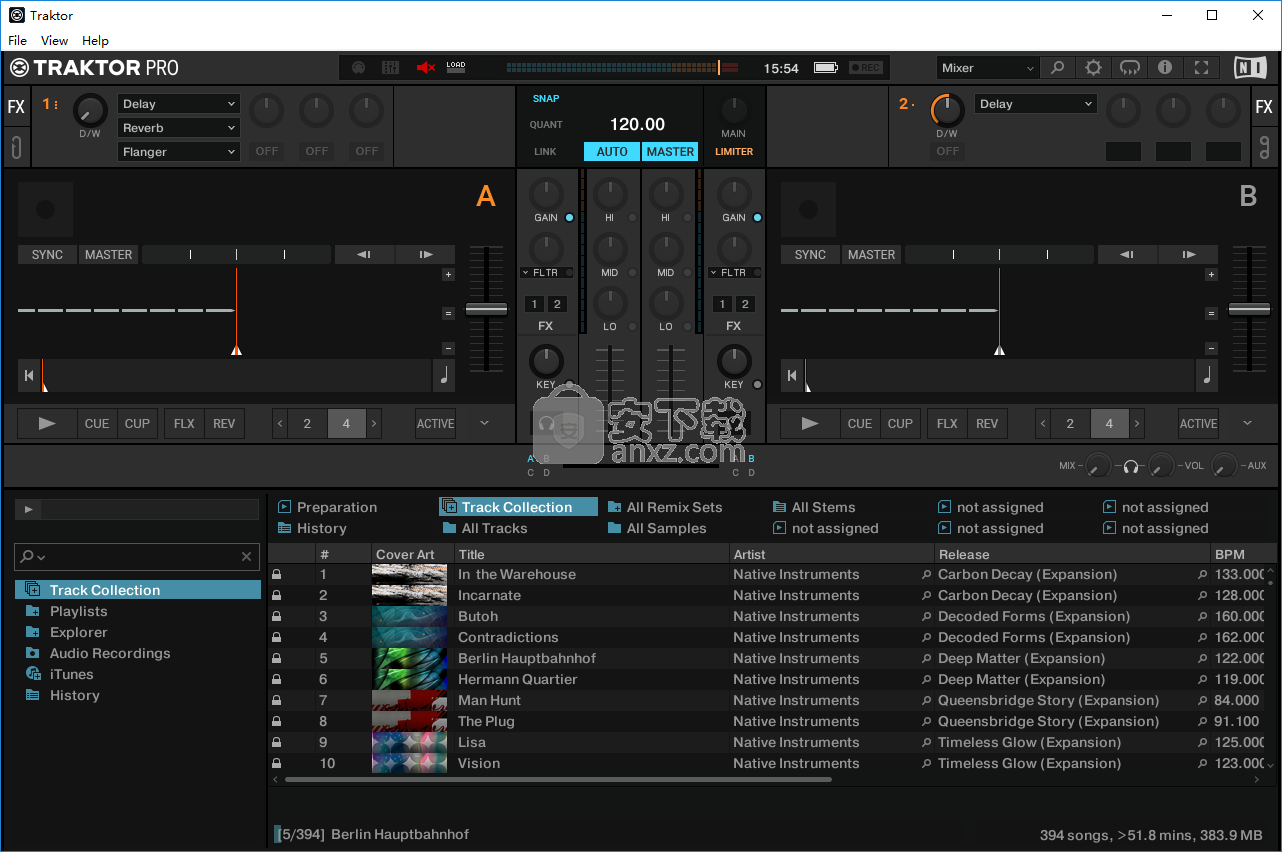Click the lock icon on row 1
The height and width of the screenshot is (852, 1282).
(277, 575)
